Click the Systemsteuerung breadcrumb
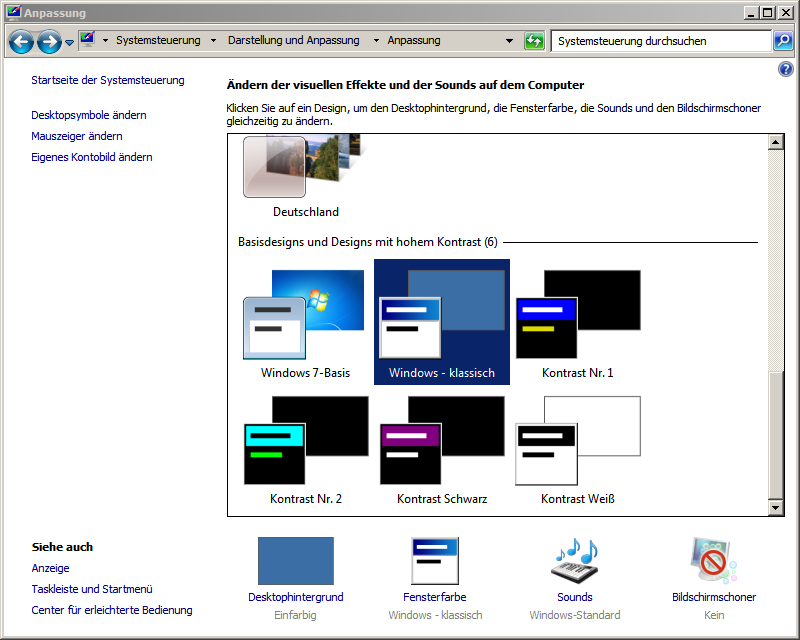The width and height of the screenshot is (800, 640). tap(158, 40)
